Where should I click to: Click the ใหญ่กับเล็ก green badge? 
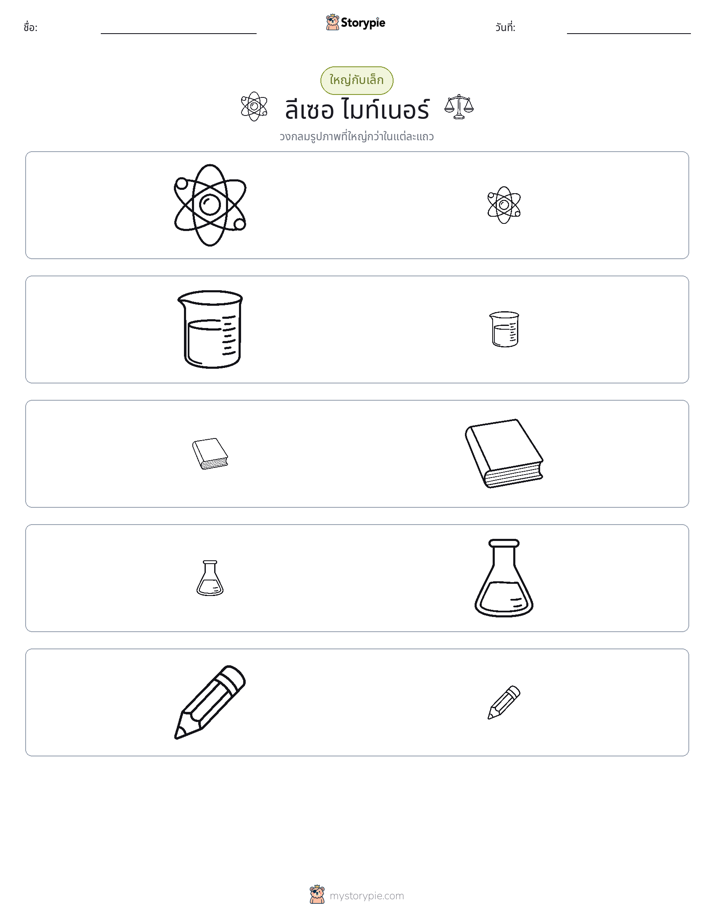pyautogui.click(x=356, y=80)
